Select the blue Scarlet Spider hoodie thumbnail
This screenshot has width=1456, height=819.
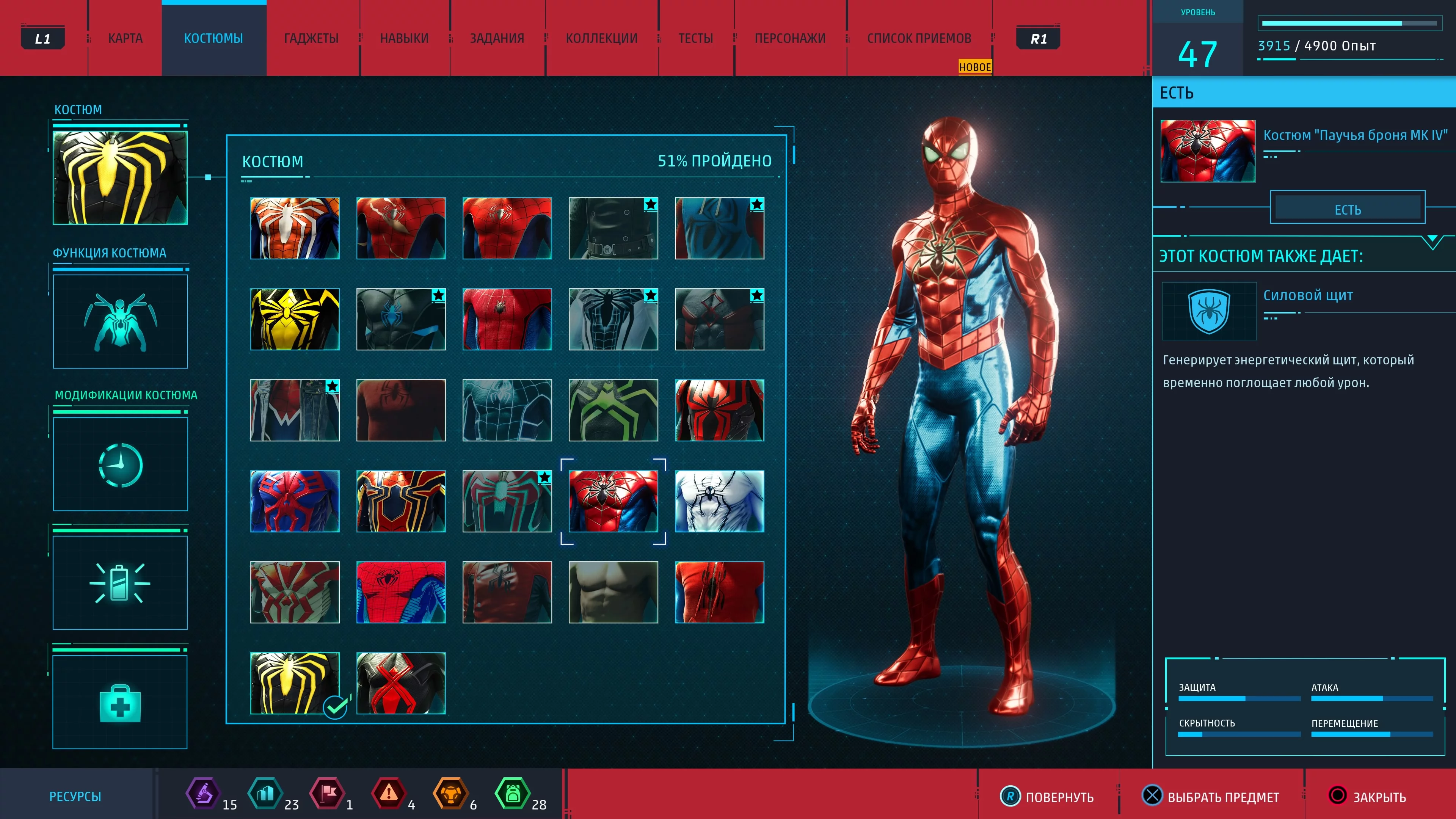(720, 228)
